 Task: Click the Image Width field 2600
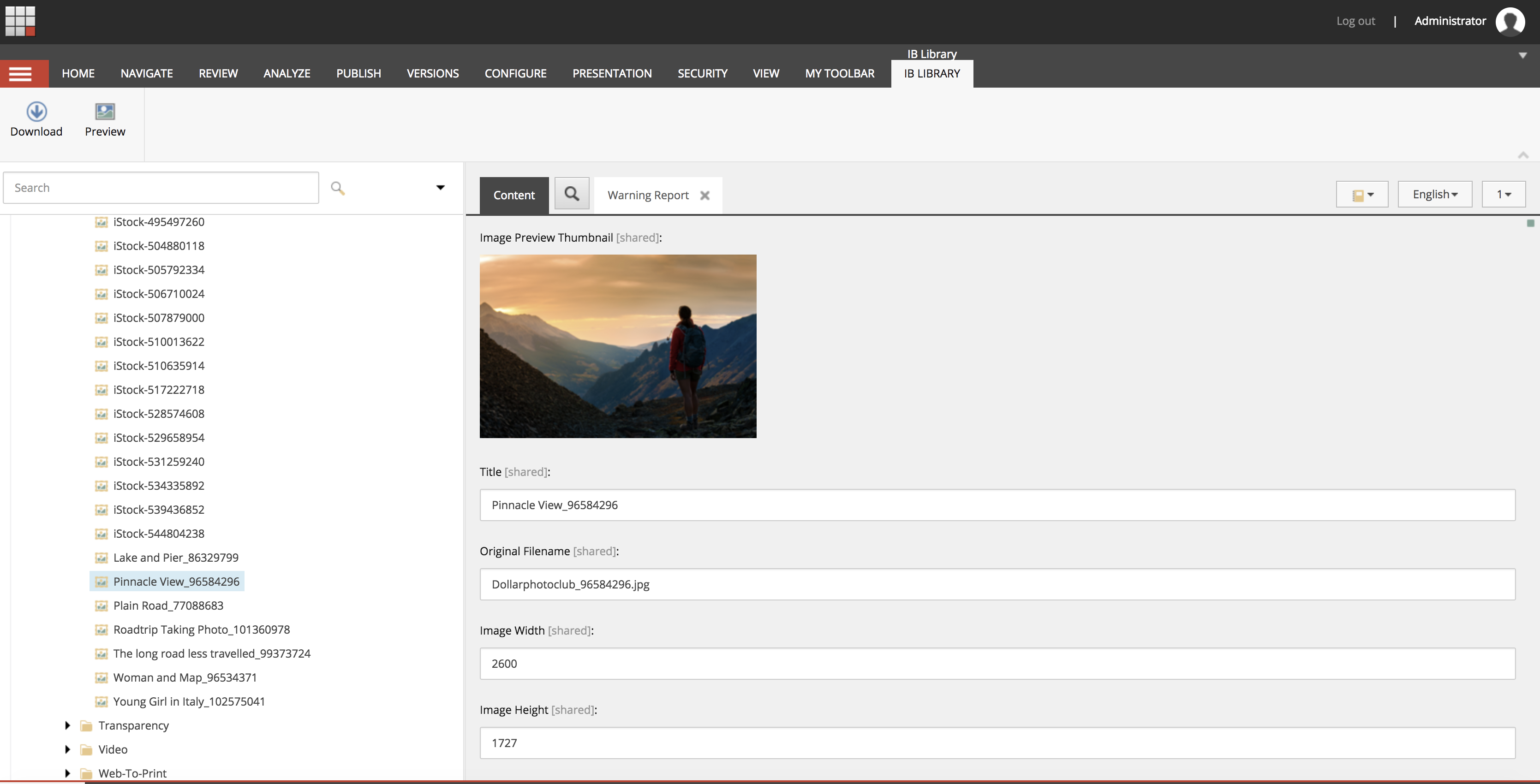coord(997,663)
